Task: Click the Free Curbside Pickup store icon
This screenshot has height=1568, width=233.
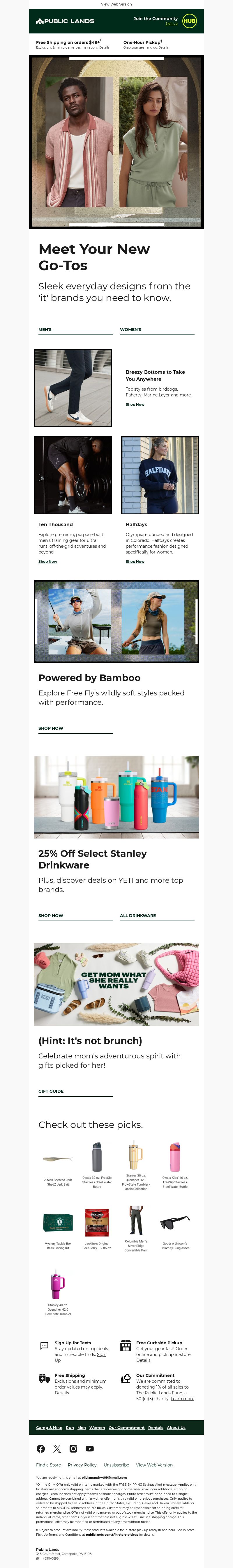Action: pos(126,1345)
